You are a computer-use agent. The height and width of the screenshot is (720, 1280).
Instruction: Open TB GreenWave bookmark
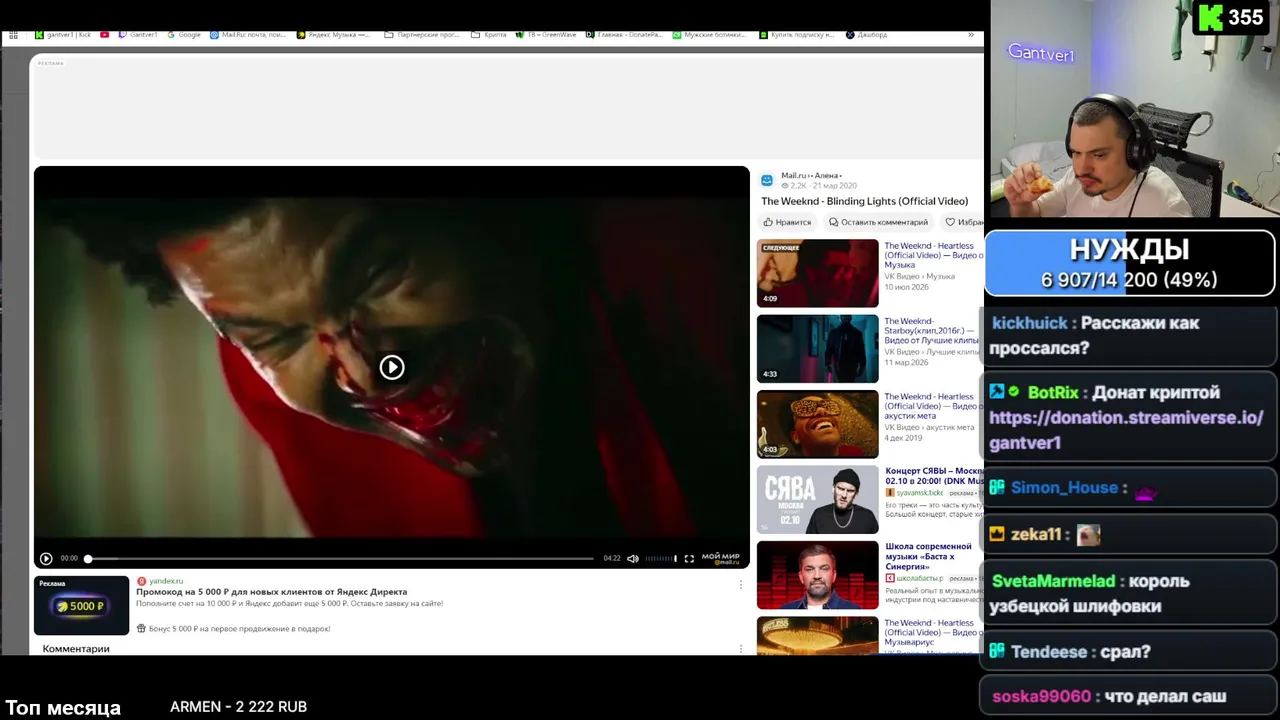(546, 35)
